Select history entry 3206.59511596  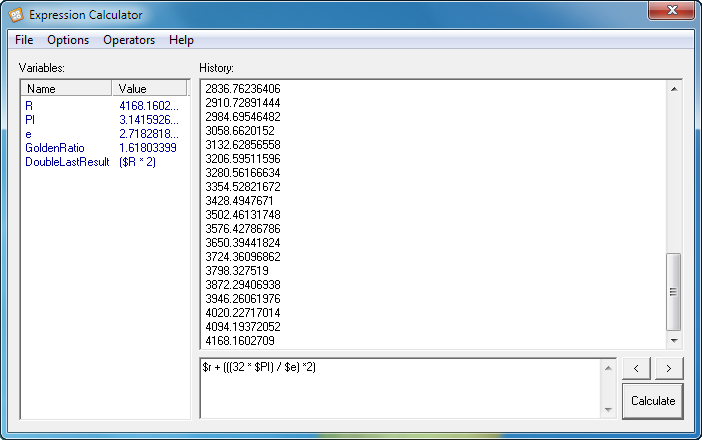pyautogui.click(x=243, y=158)
